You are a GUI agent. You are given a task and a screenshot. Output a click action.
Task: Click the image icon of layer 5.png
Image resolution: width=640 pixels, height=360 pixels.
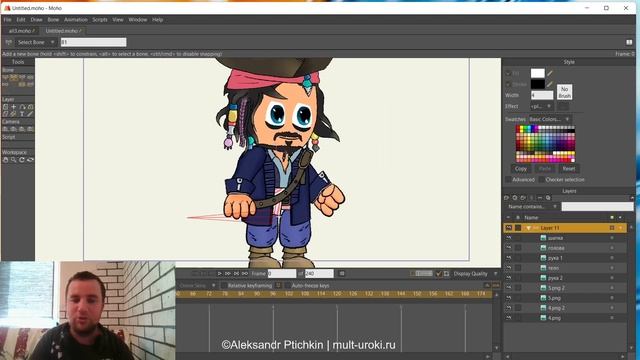point(543,298)
